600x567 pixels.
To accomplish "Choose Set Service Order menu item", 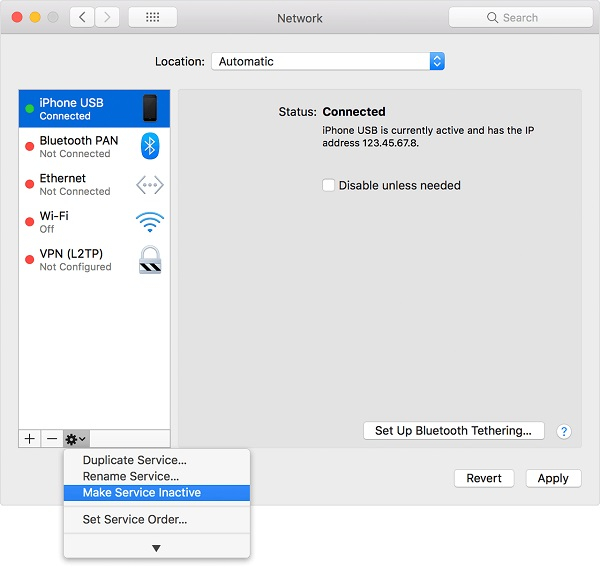I will (135, 519).
